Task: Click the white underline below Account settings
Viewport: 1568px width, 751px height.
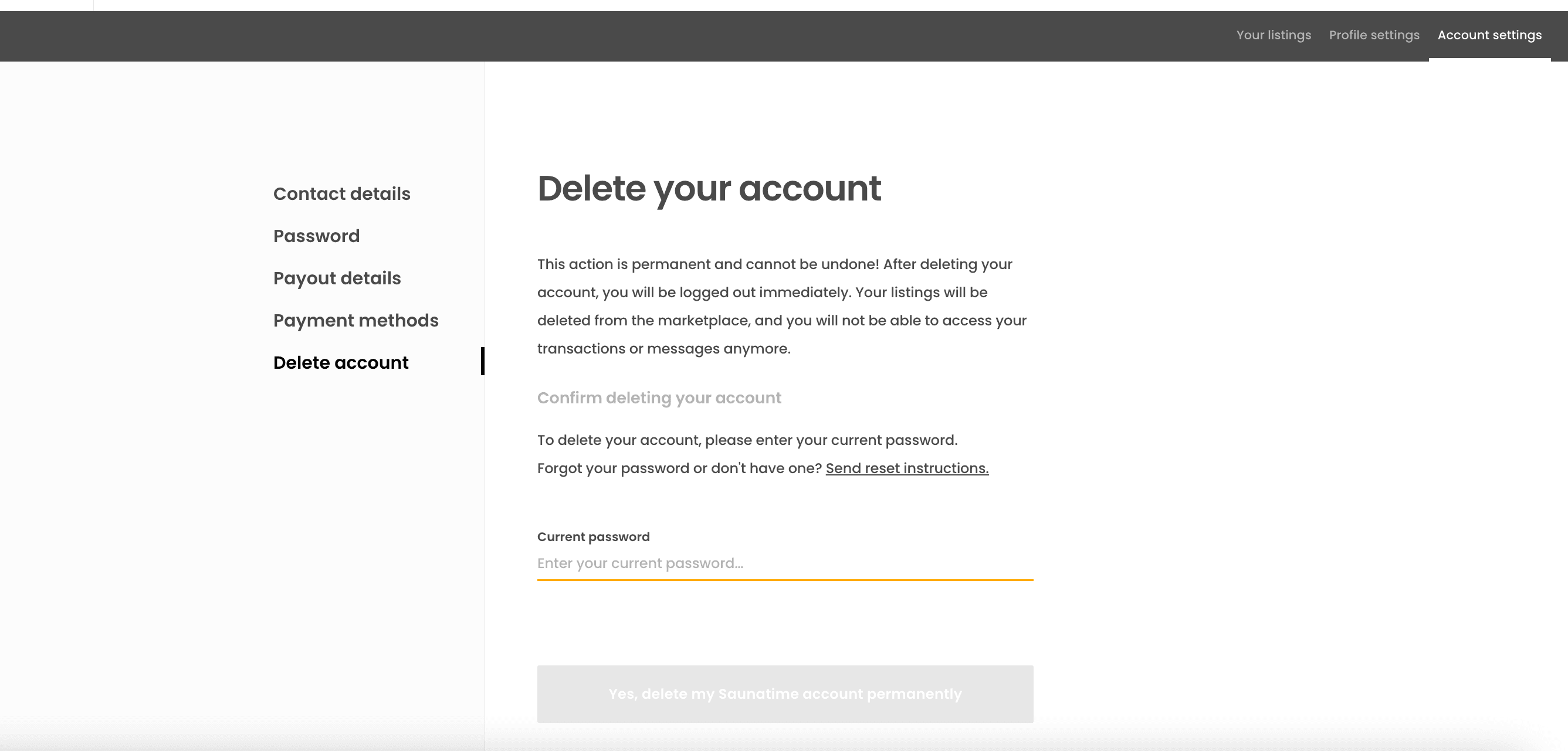Action: [1489, 59]
